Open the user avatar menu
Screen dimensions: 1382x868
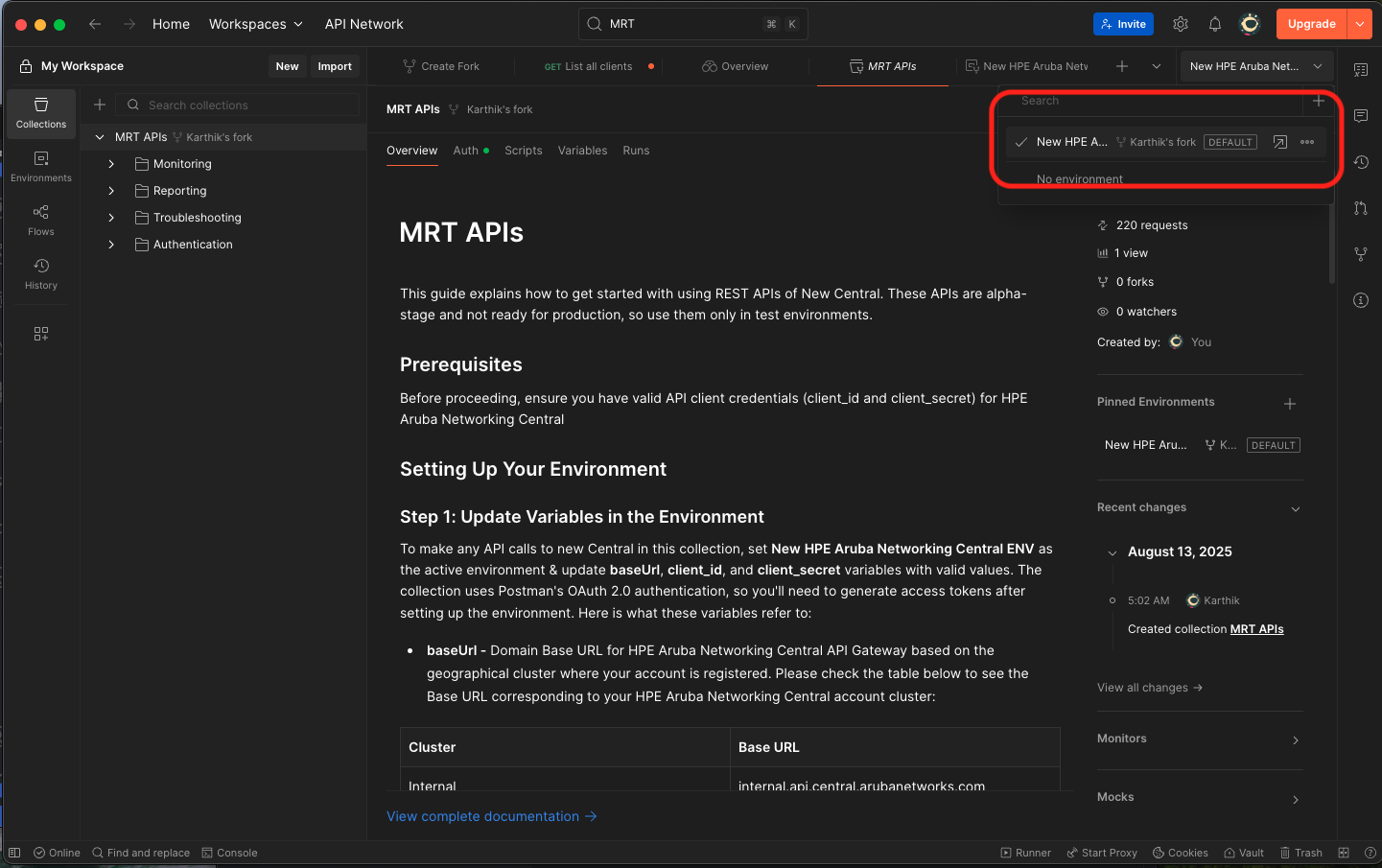click(1250, 24)
